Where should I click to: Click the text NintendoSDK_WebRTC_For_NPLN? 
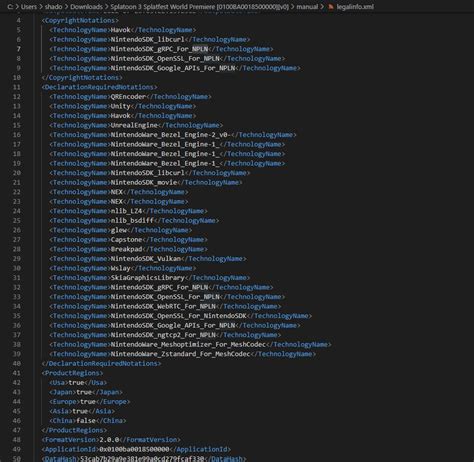(x=163, y=306)
